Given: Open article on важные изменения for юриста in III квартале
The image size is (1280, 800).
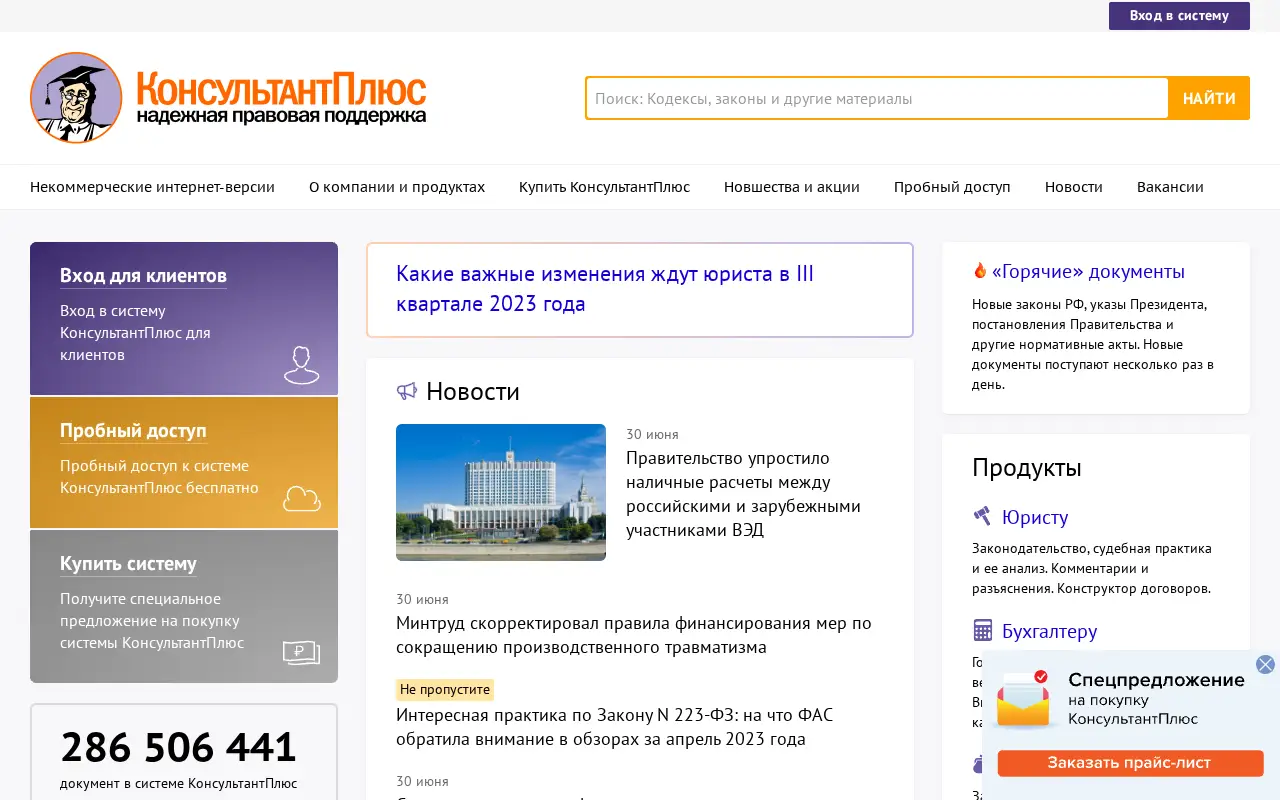Looking at the screenshot, I should (605, 289).
